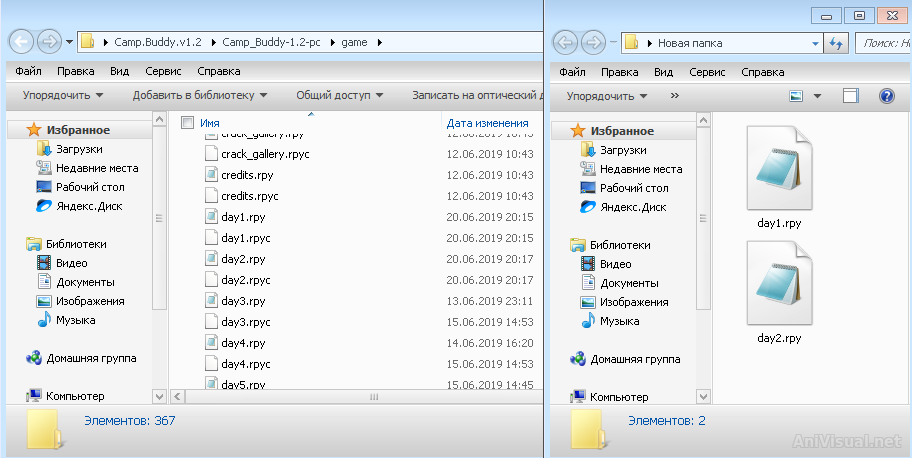
Task: Open recent locations dropdown in game window
Action: click(70, 42)
